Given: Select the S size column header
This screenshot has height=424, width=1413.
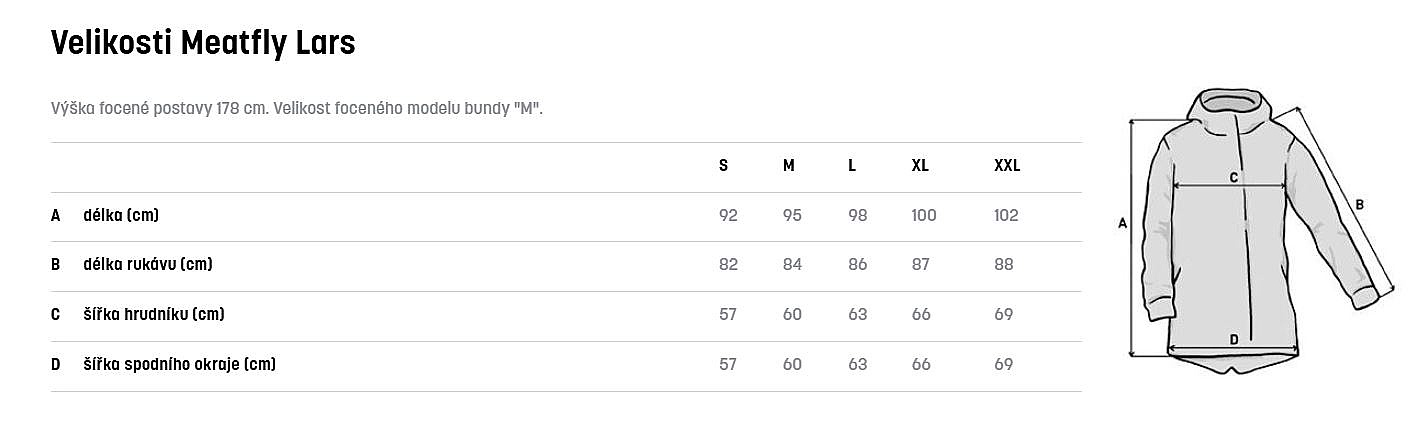Looking at the screenshot, I should (723, 166).
